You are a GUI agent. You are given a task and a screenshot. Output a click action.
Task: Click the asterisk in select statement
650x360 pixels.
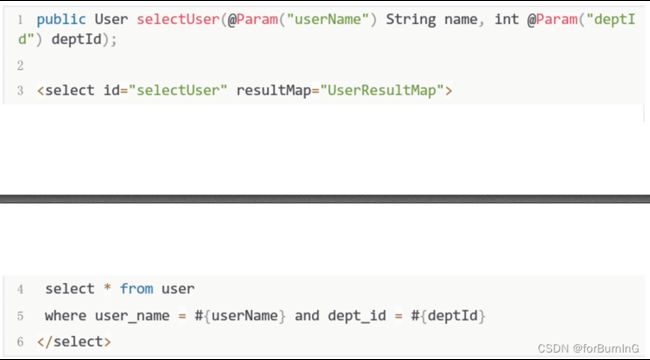tap(107, 288)
